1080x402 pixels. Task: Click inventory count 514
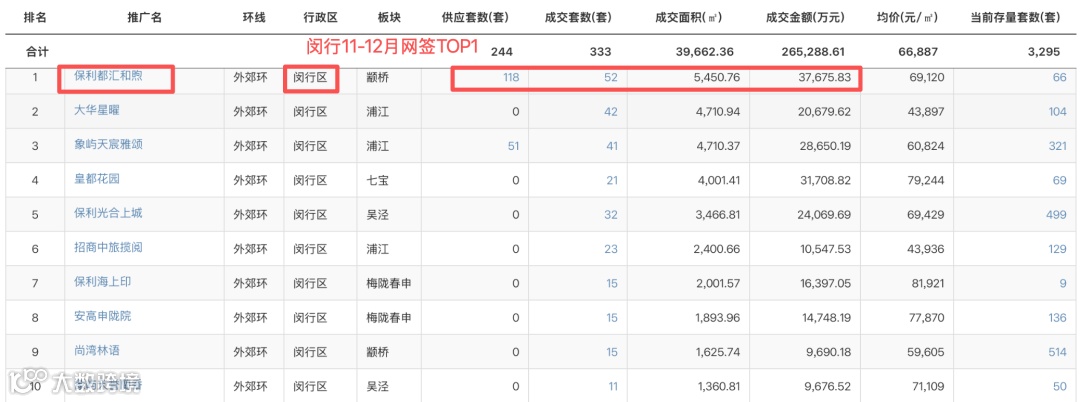[x=1057, y=352]
